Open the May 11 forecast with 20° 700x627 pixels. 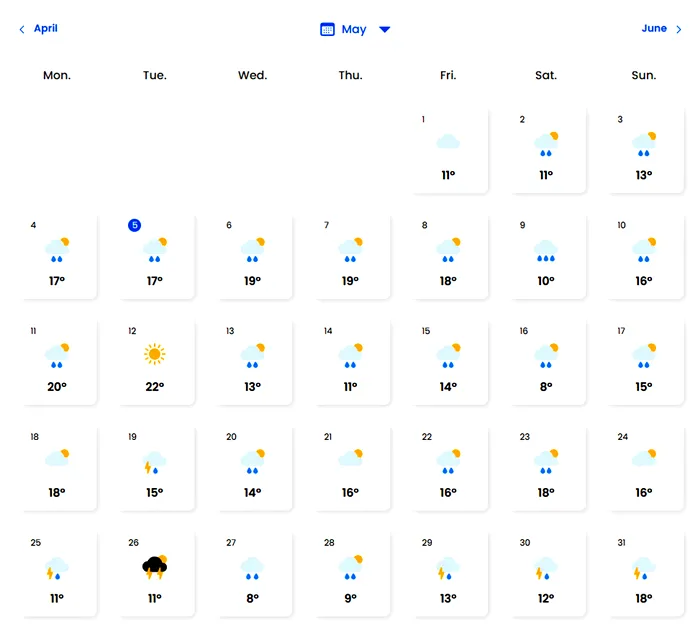[57, 363]
